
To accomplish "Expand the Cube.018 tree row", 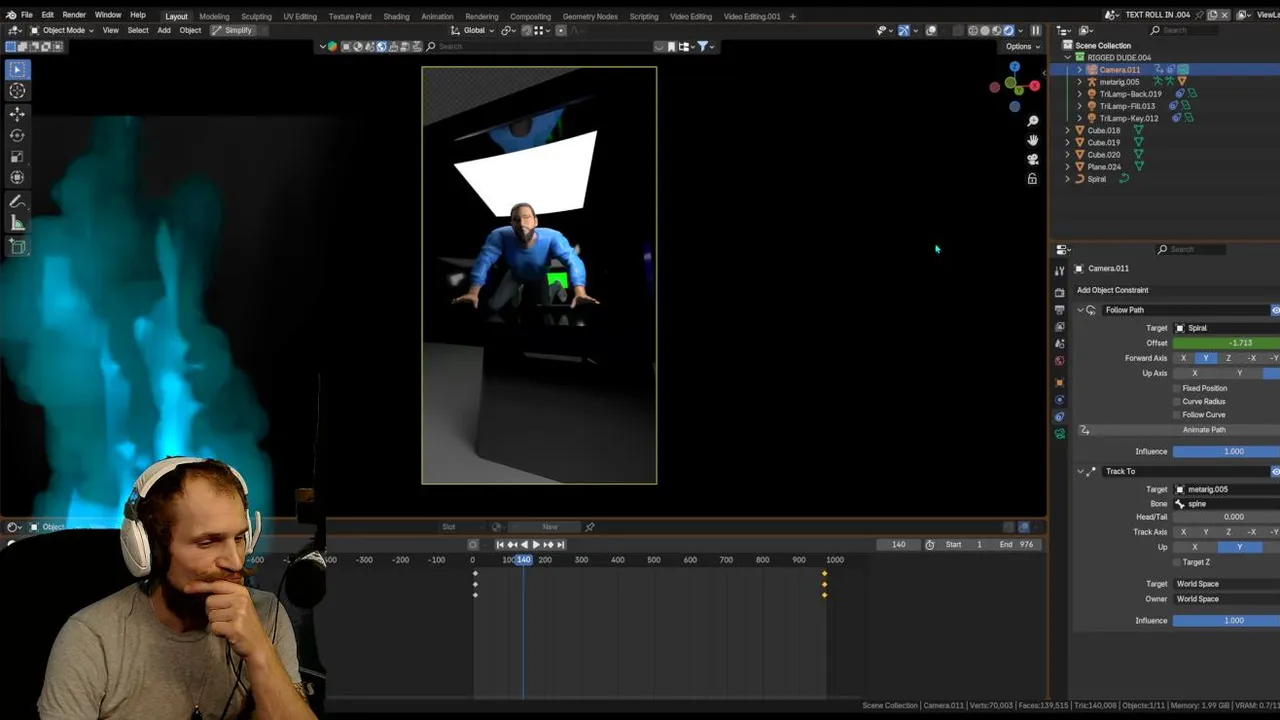I will tap(1067, 130).
